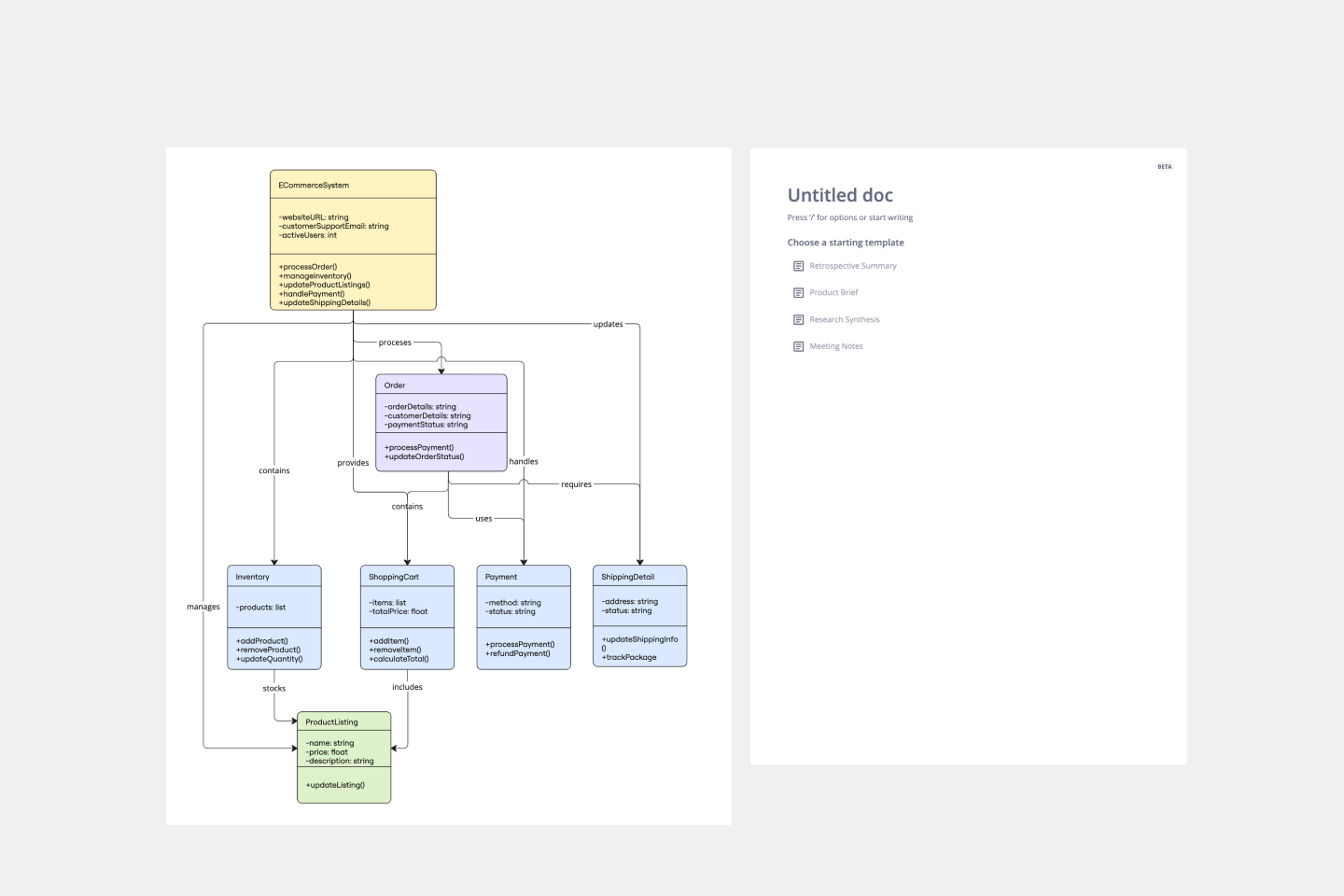Click the BETA badge in doc panel

[x=1164, y=167]
